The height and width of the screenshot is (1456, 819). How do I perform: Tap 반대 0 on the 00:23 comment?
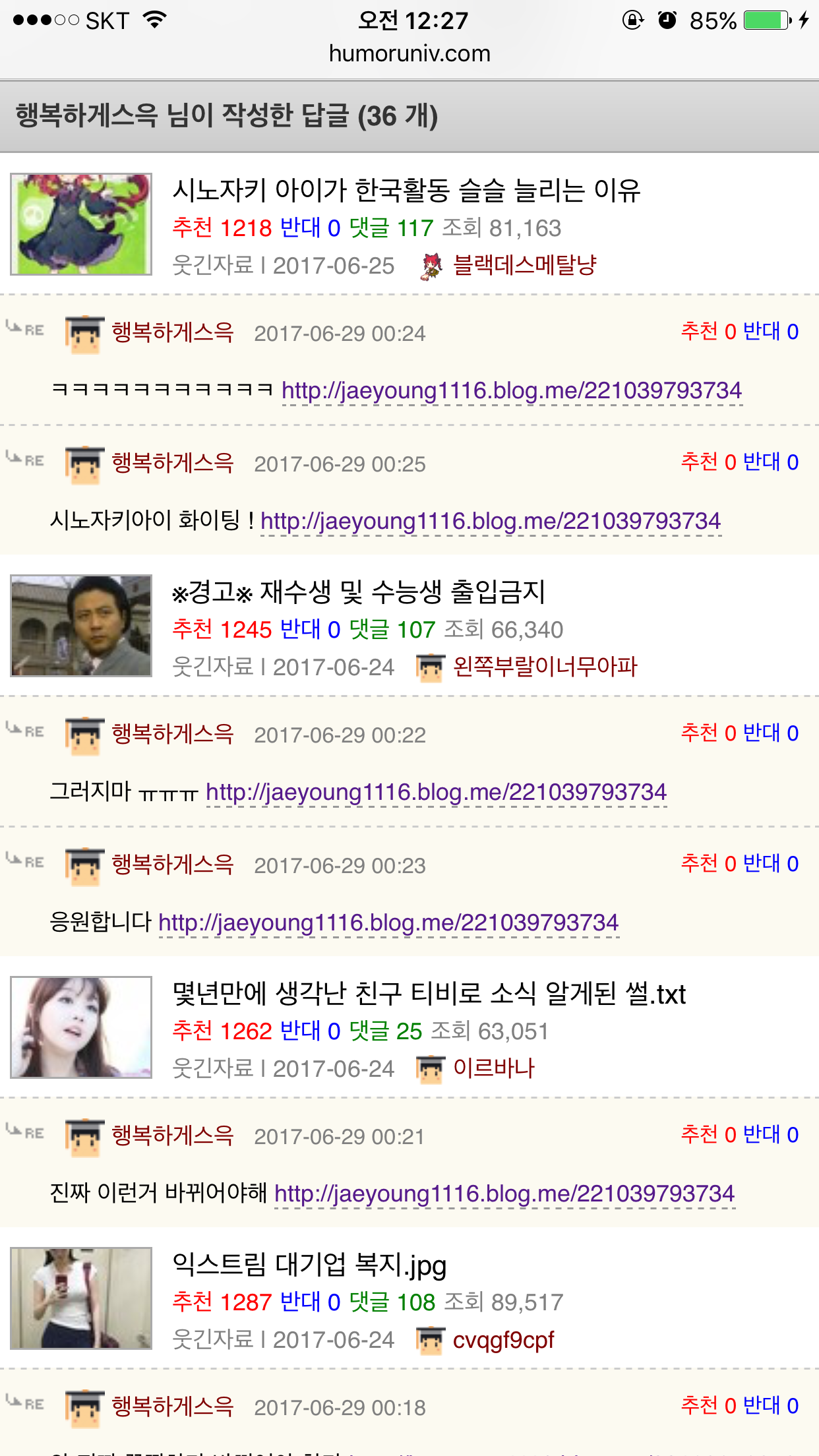pos(770,863)
